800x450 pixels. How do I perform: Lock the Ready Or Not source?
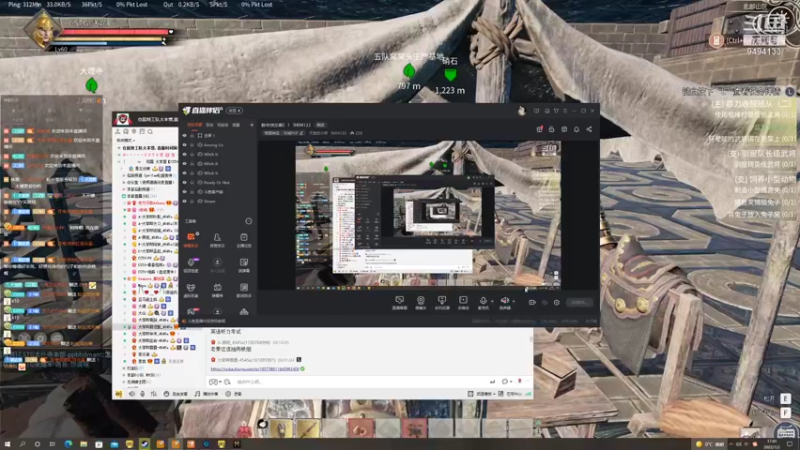pyautogui.click(x=192, y=182)
